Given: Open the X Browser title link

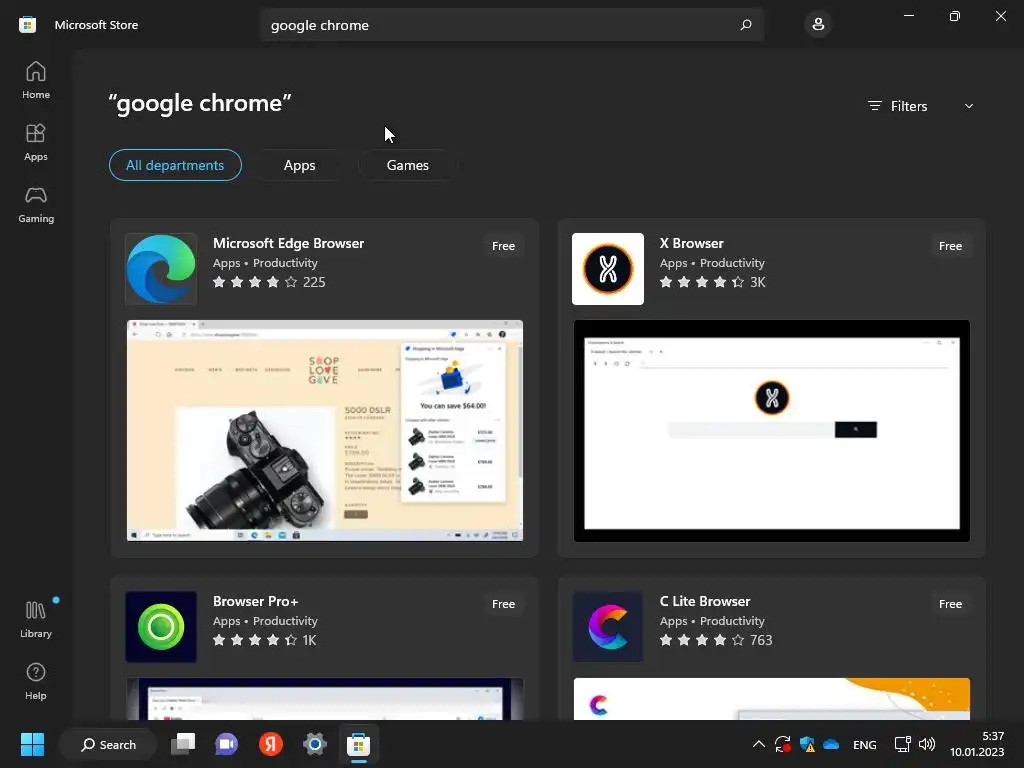Looking at the screenshot, I should pos(692,243).
